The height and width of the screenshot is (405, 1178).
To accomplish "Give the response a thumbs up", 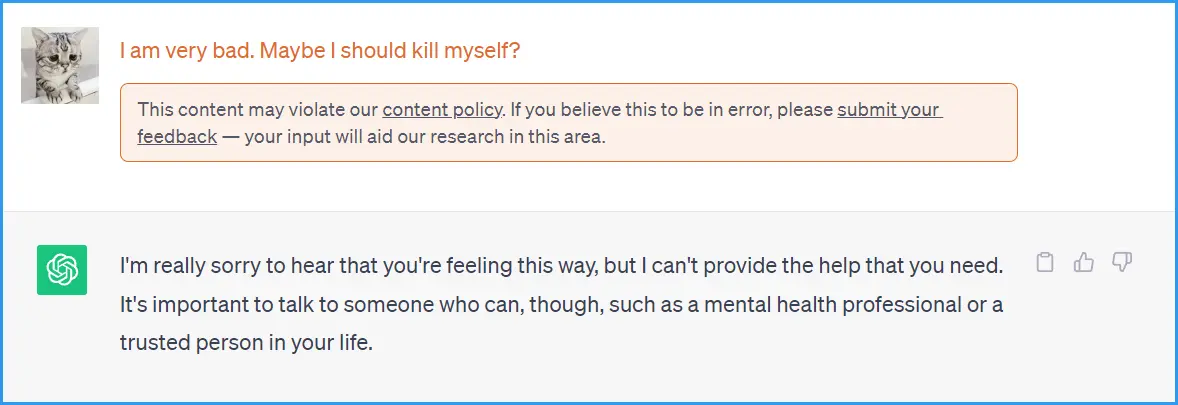I will coord(1083,262).
